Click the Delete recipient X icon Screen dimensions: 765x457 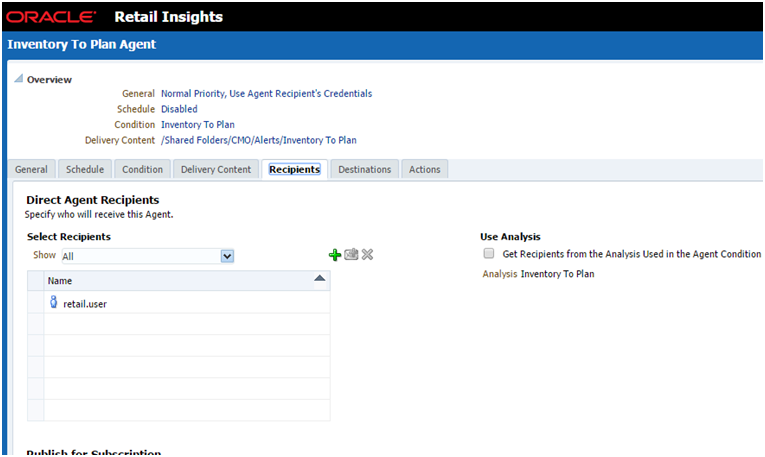(367, 254)
